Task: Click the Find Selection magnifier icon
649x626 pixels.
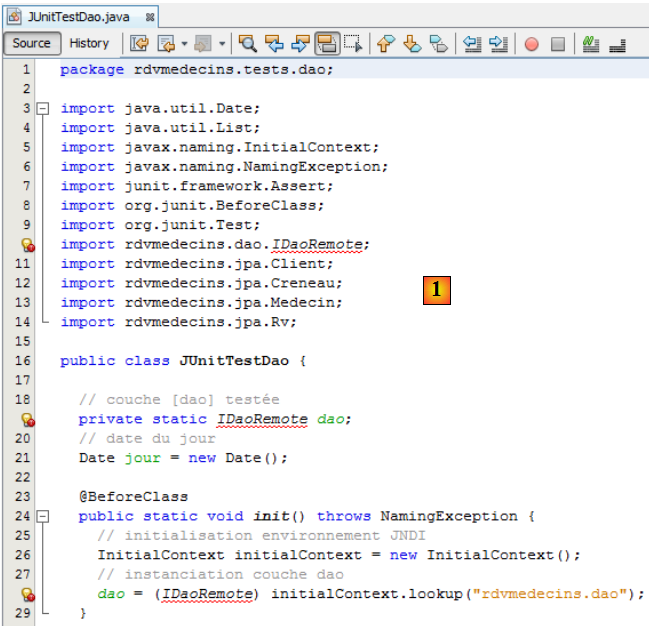Action: point(247,44)
